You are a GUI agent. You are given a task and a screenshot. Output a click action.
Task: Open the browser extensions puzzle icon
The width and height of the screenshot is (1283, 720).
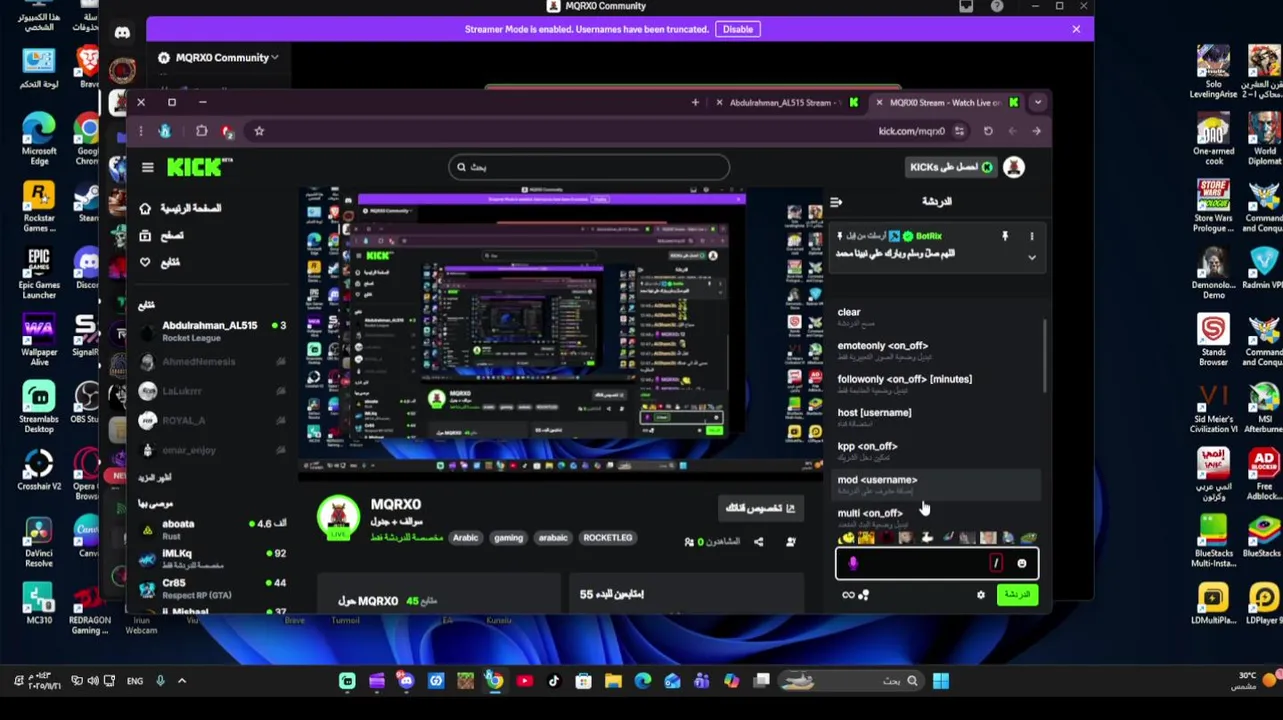[x=202, y=131]
